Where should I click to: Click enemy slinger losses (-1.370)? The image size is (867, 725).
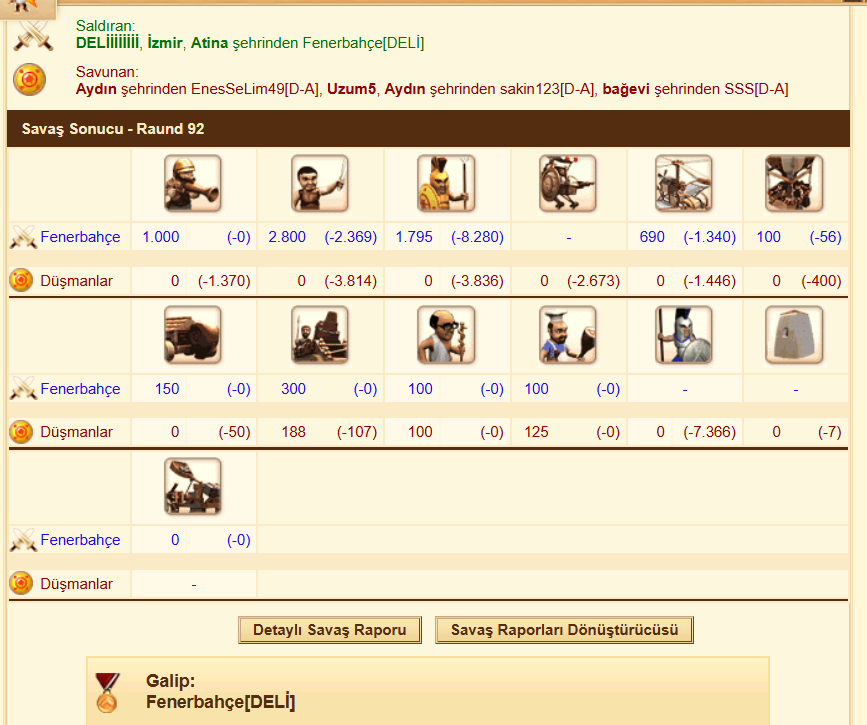coord(224,281)
